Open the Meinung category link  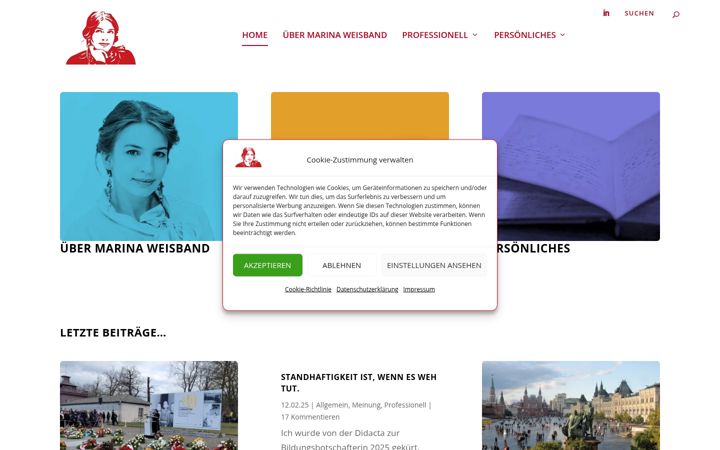(366, 405)
